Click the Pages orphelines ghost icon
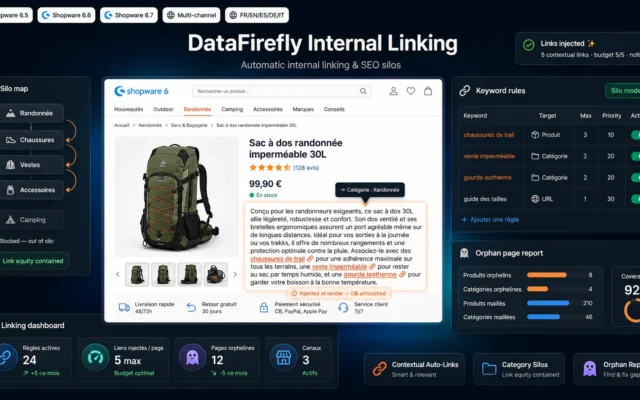The width and height of the screenshot is (640, 400). coord(192,358)
